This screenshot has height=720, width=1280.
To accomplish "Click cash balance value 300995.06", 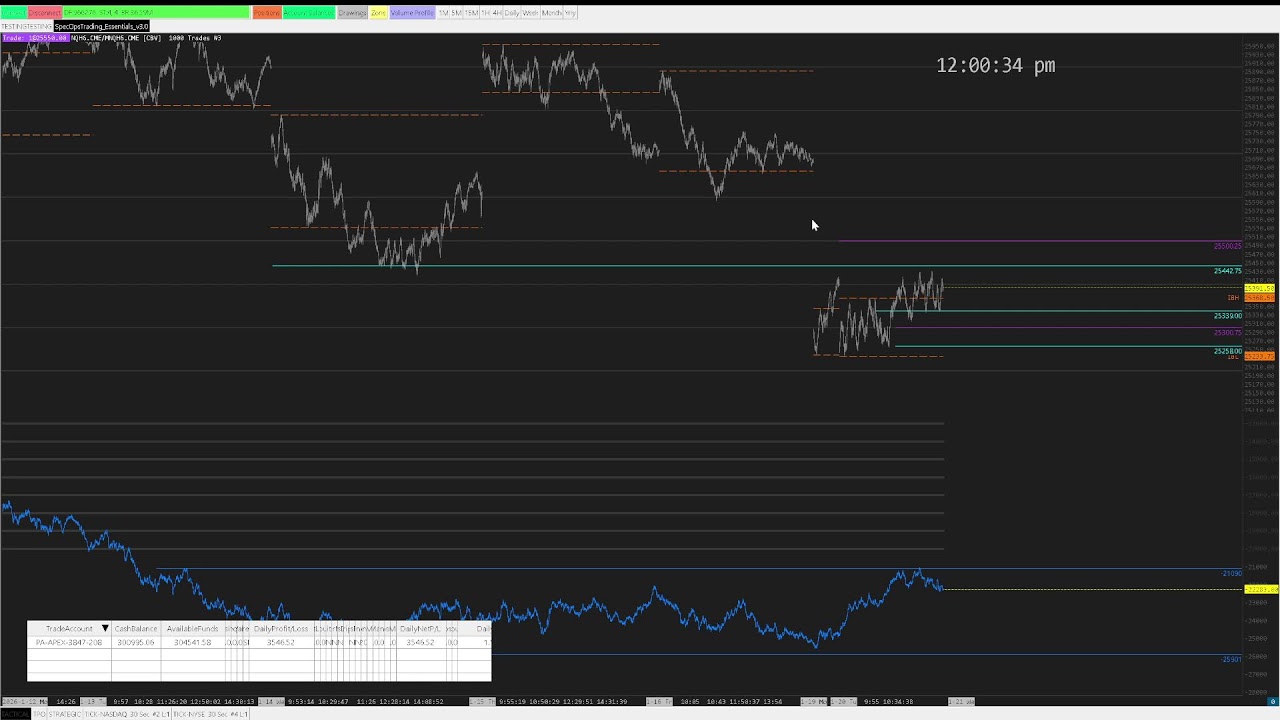I will 136,643.
